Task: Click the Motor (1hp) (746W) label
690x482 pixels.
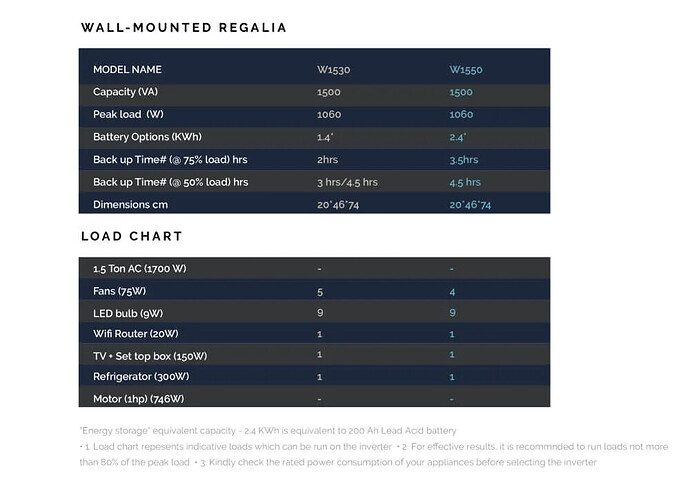Action: pos(139,399)
